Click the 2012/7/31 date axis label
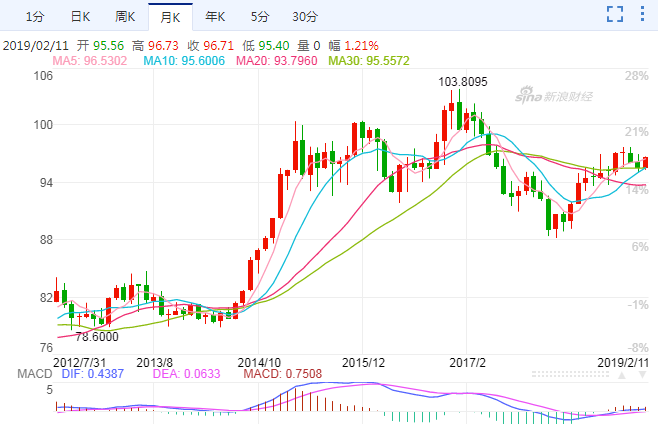This screenshot has width=663, height=424. (79, 363)
